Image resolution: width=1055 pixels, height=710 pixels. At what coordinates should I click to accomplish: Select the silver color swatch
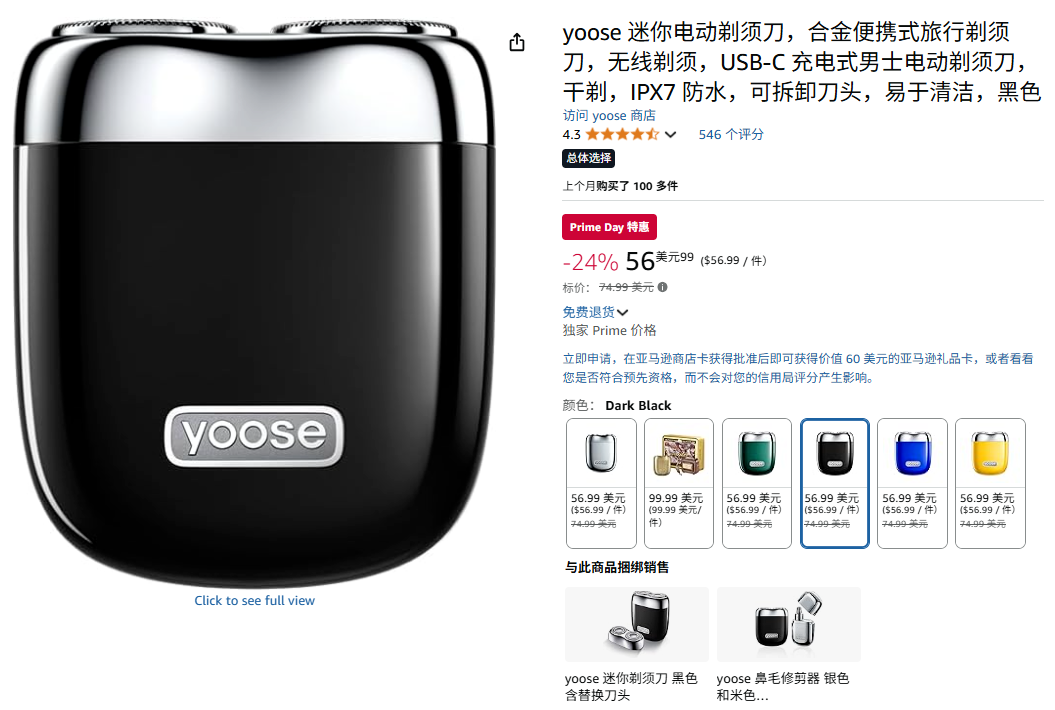click(x=602, y=483)
